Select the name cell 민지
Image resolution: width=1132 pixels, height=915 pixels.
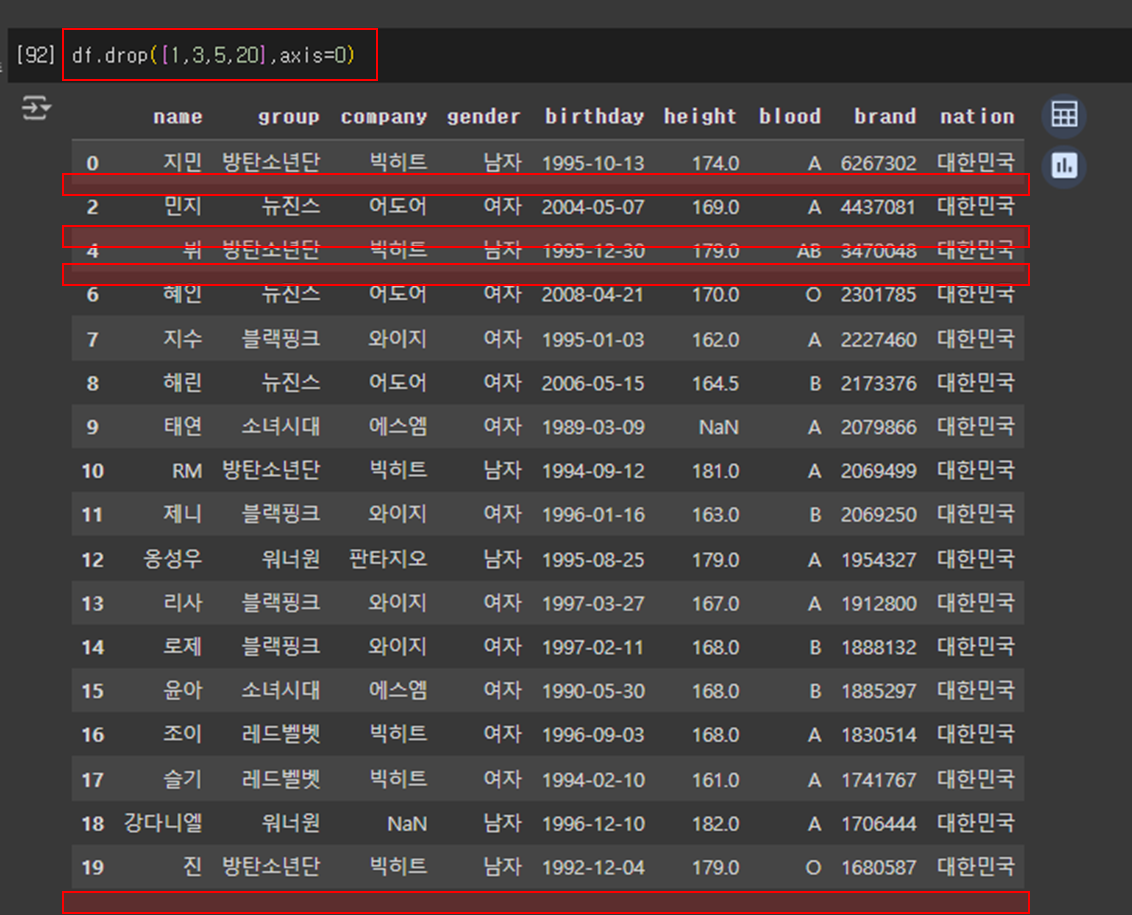pyautogui.click(x=183, y=207)
